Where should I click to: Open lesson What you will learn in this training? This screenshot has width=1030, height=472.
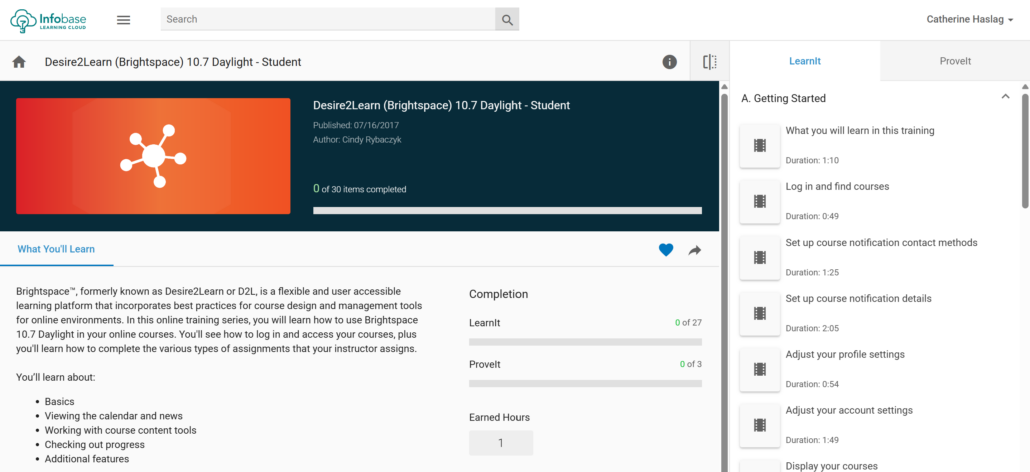tap(859, 130)
